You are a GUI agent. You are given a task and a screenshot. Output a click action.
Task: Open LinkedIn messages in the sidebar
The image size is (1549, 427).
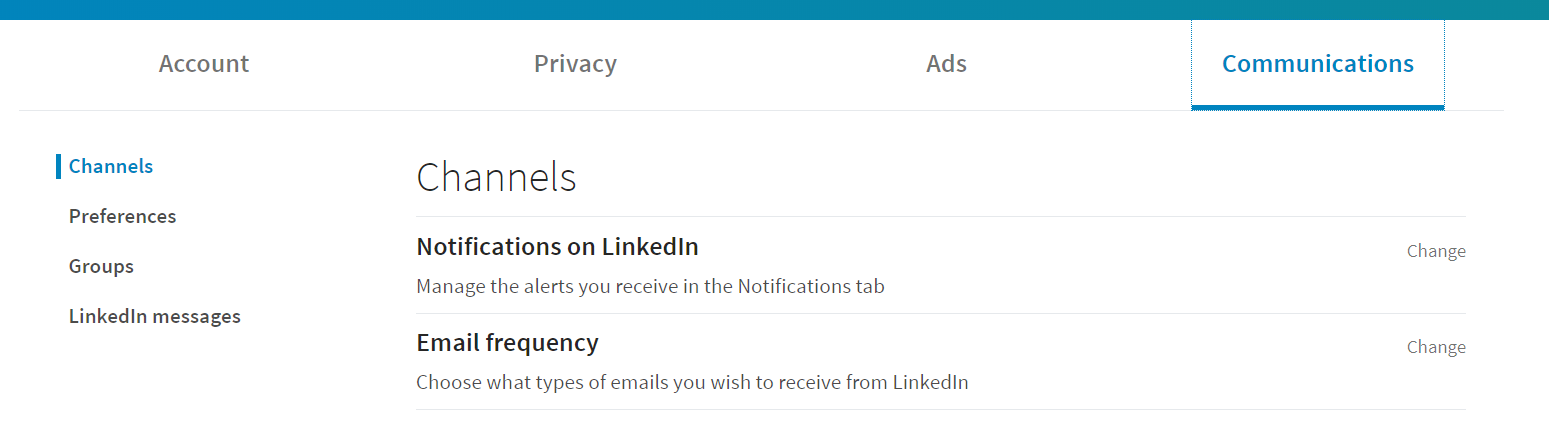click(x=155, y=316)
